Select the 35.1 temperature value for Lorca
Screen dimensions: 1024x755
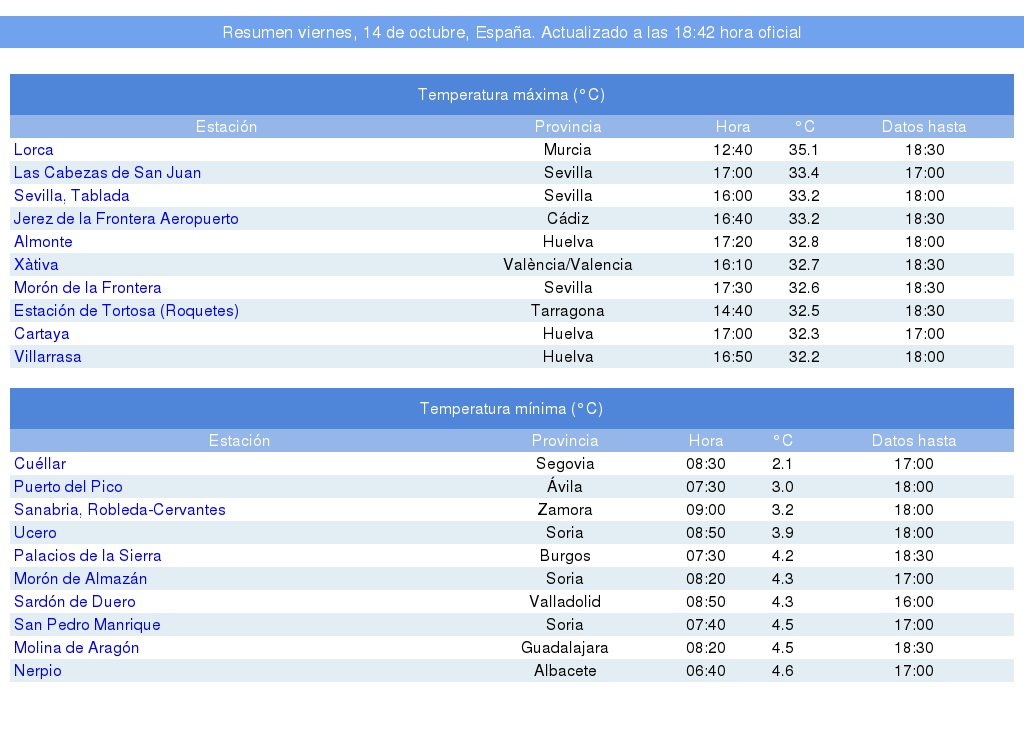pyautogui.click(x=803, y=150)
